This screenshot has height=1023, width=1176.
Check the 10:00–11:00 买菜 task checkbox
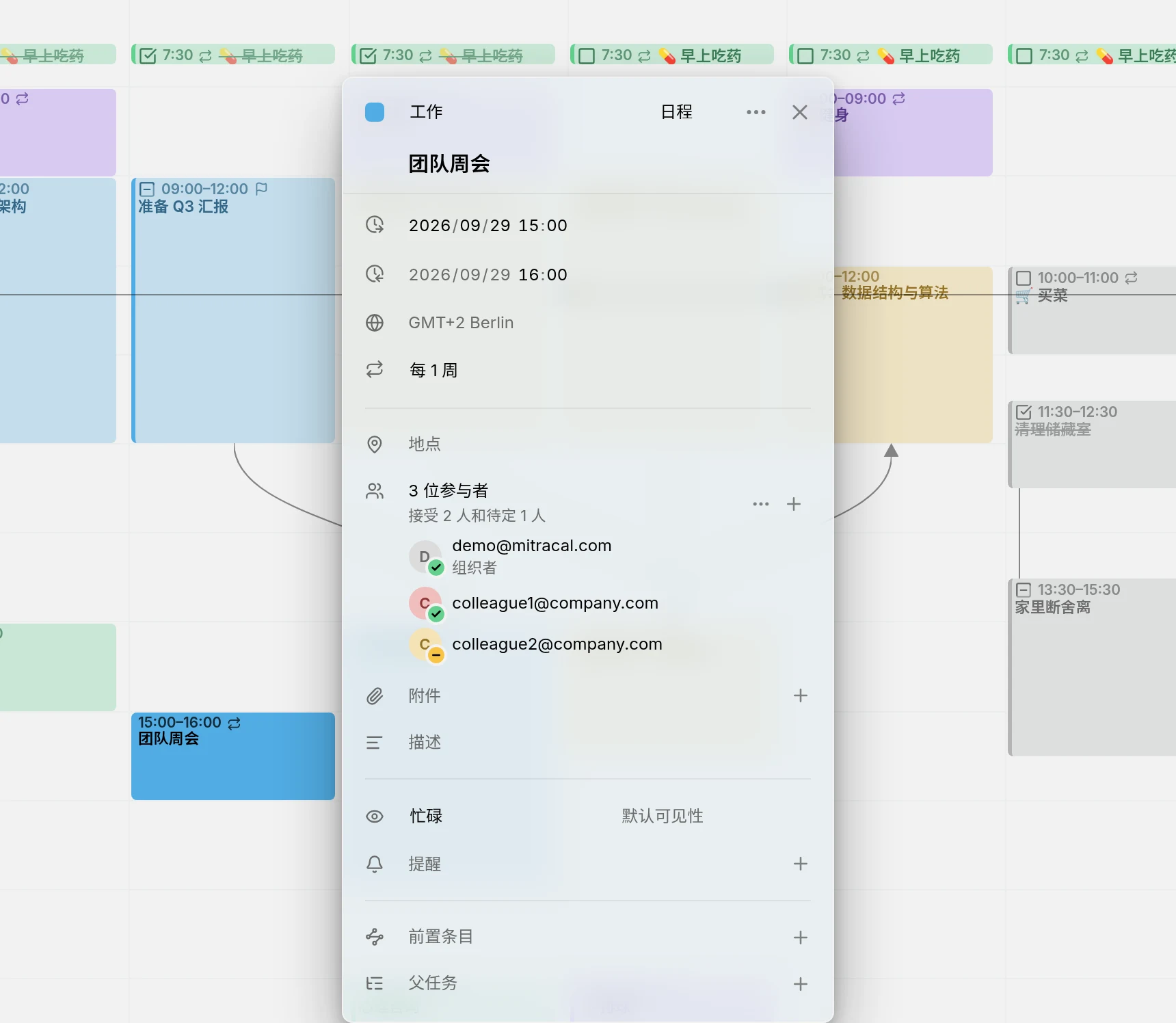pyautogui.click(x=1024, y=278)
